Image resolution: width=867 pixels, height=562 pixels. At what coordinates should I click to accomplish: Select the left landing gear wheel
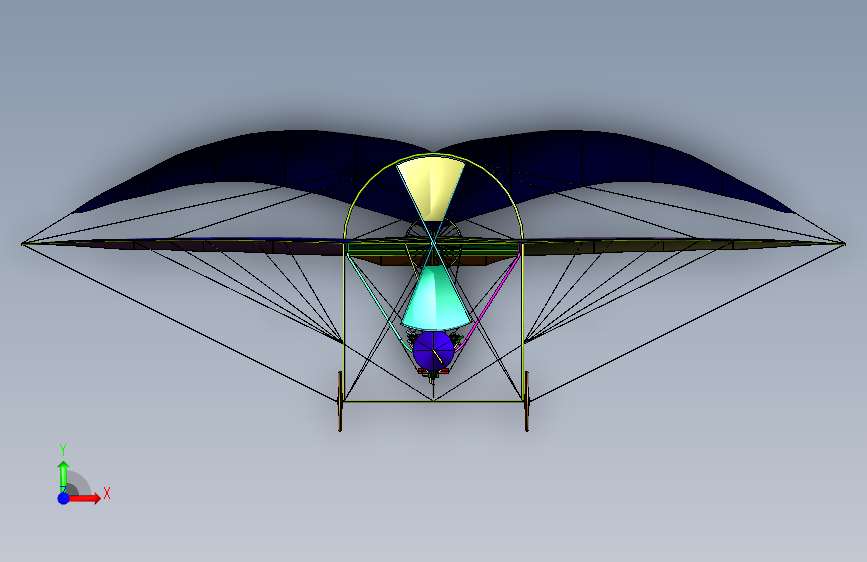pyautogui.click(x=340, y=401)
